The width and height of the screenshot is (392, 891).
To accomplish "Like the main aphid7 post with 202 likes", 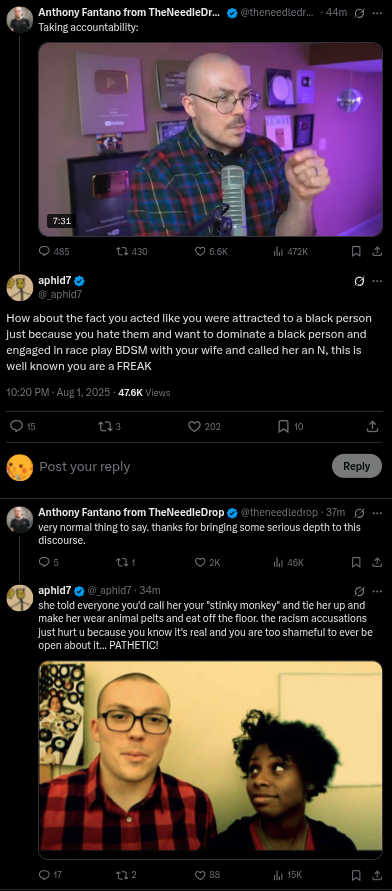I will (x=204, y=426).
